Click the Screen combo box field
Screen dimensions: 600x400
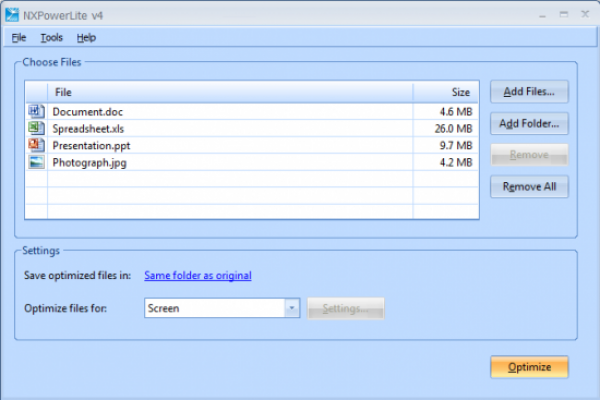pyautogui.click(x=222, y=308)
